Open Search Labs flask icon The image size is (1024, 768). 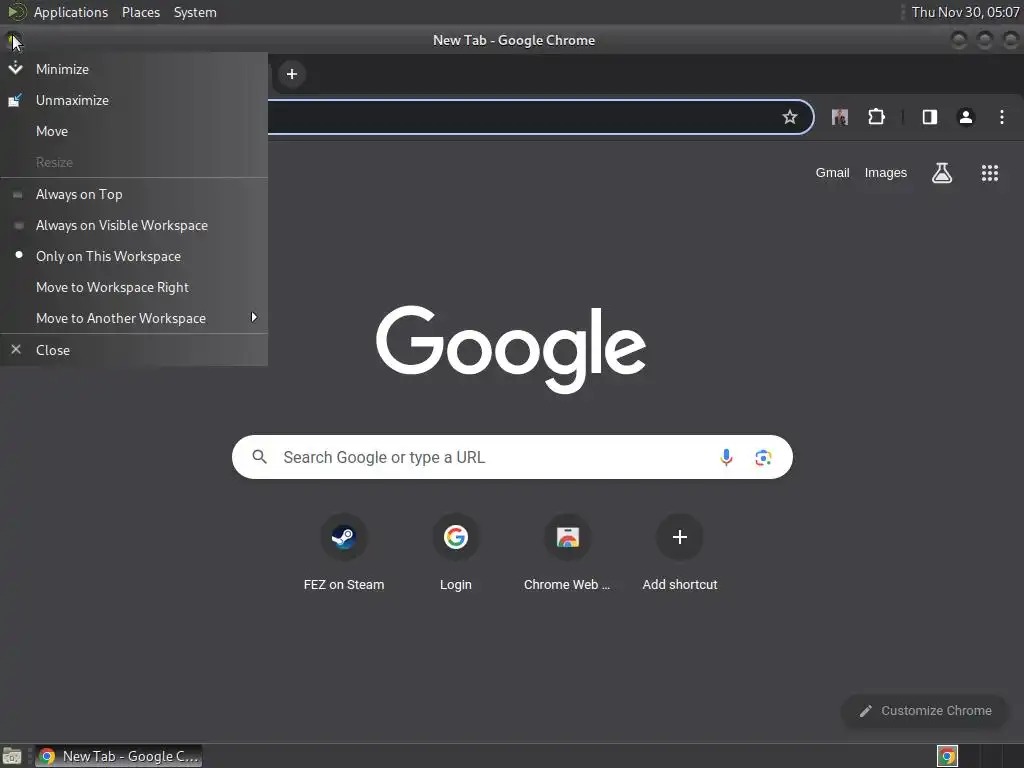[x=941, y=173]
